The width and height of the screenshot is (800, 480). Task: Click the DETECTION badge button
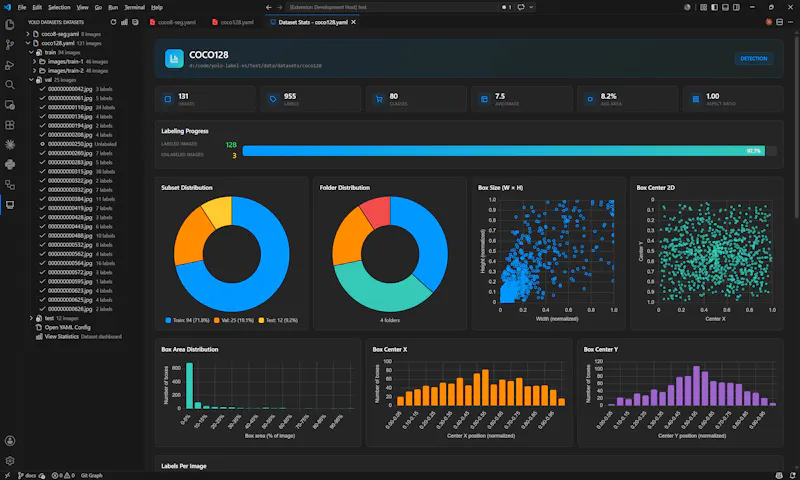(x=754, y=59)
